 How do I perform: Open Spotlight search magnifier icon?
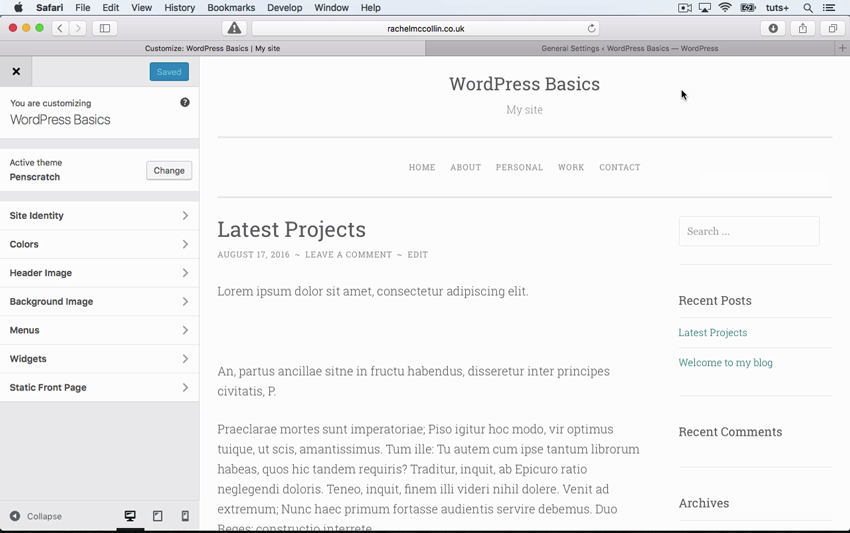808,8
